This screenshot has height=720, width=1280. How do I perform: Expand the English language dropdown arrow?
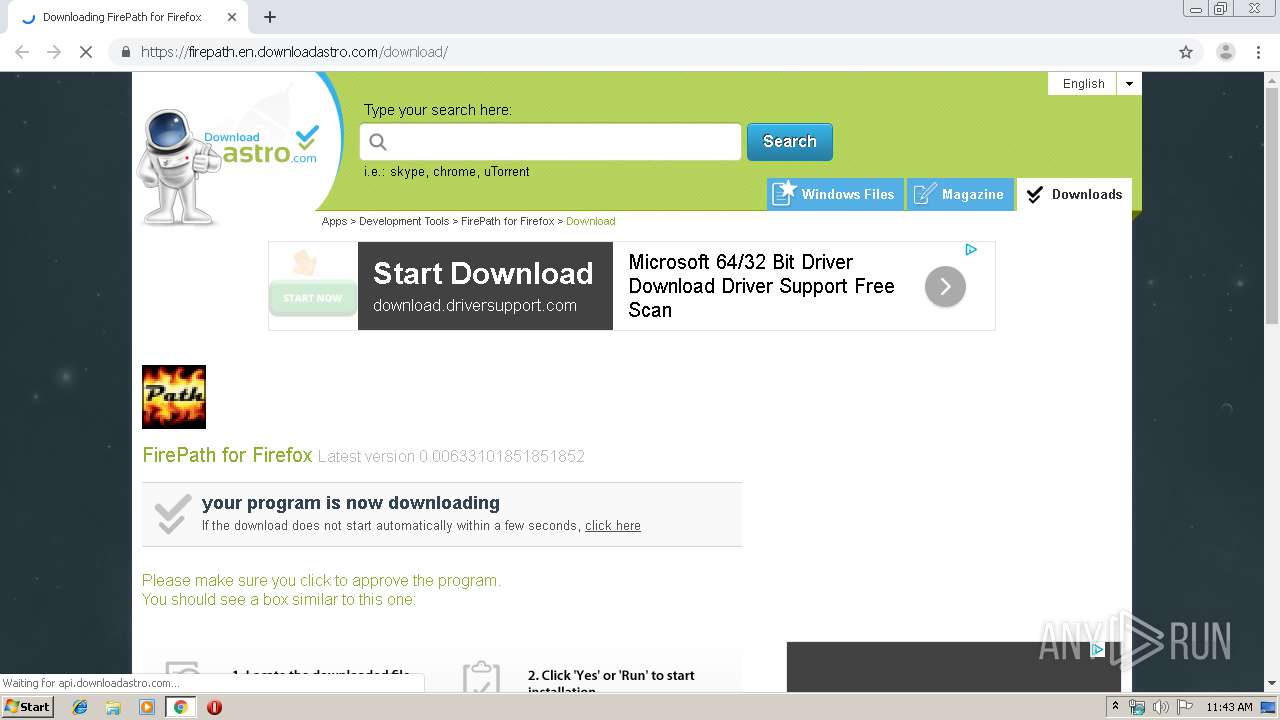pos(1129,84)
